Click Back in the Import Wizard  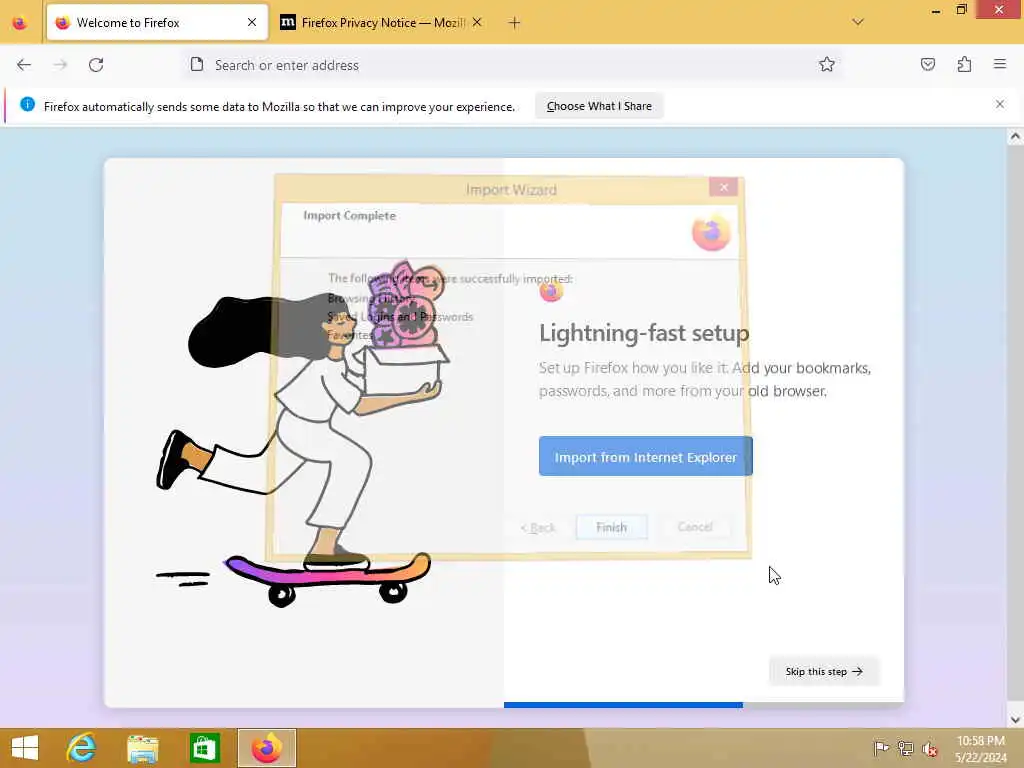[538, 527]
